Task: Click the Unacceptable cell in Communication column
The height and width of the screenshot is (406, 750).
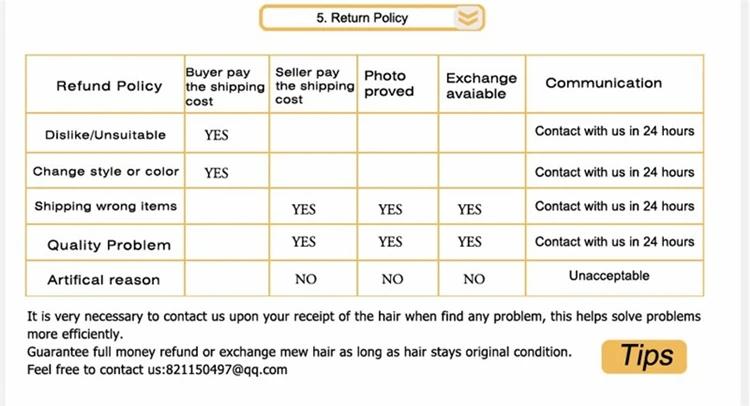Action: point(609,276)
